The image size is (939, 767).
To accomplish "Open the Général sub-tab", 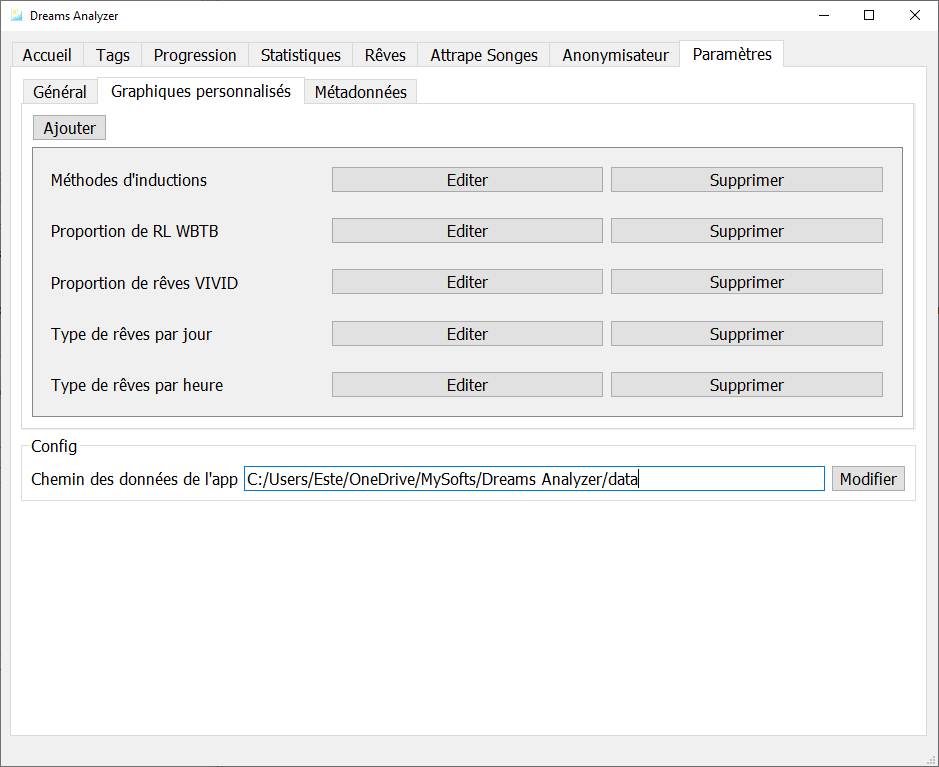I will [x=60, y=92].
